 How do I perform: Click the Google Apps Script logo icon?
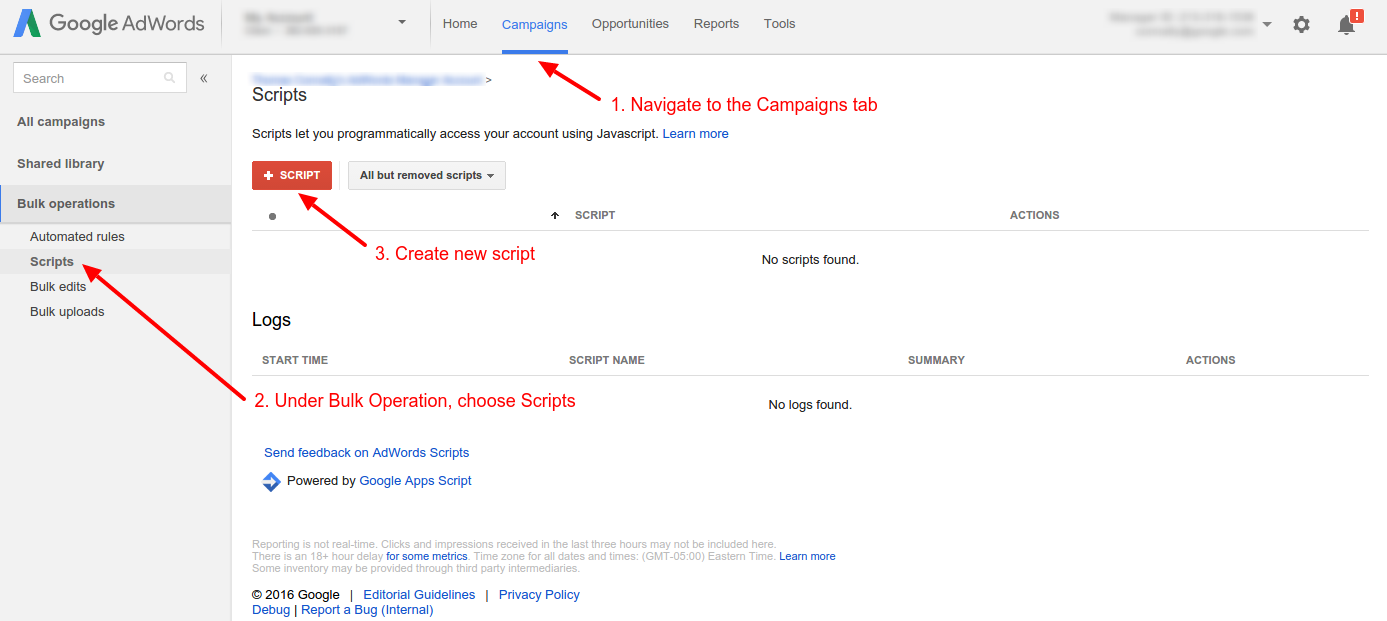pyautogui.click(x=271, y=481)
